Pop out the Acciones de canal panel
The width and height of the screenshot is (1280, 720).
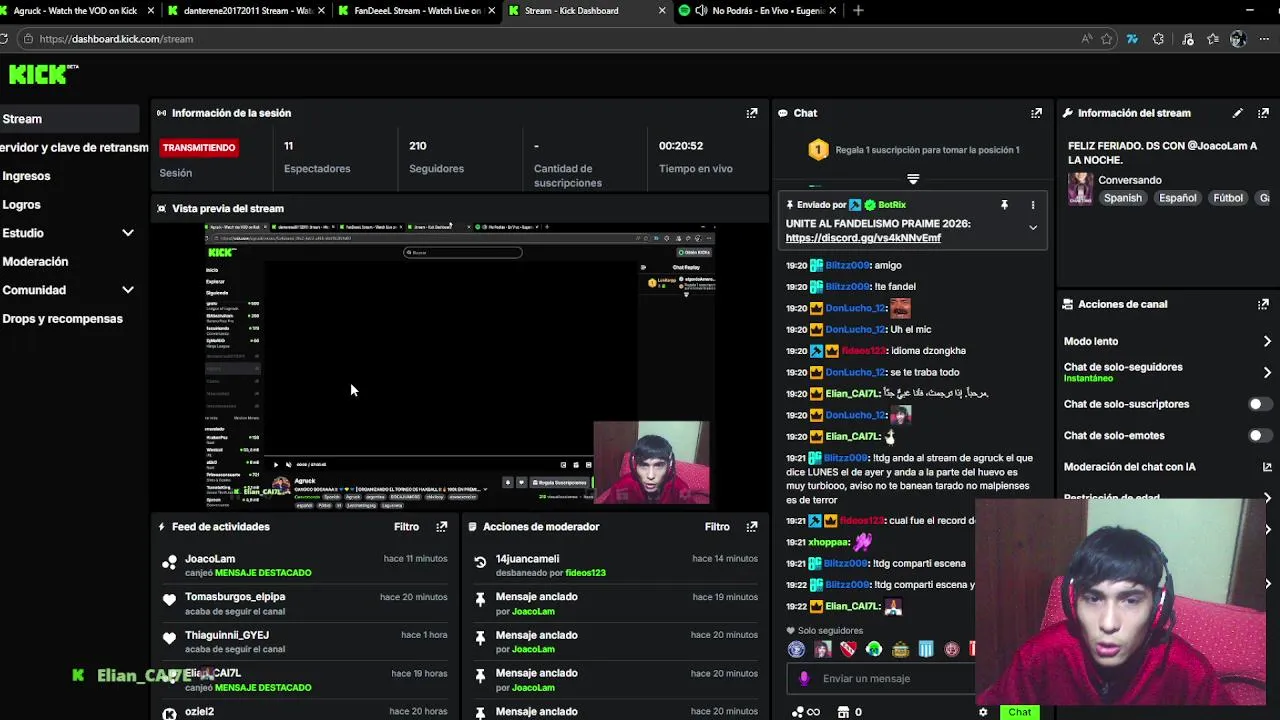[x=1264, y=304]
